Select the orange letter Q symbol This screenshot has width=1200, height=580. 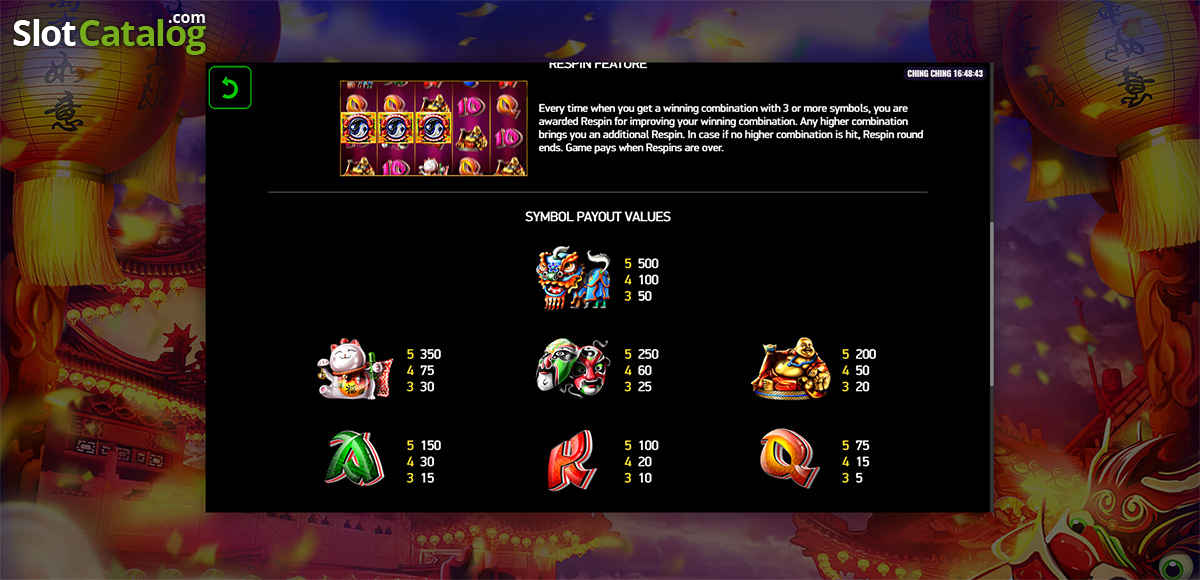pyautogui.click(x=789, y=459)
